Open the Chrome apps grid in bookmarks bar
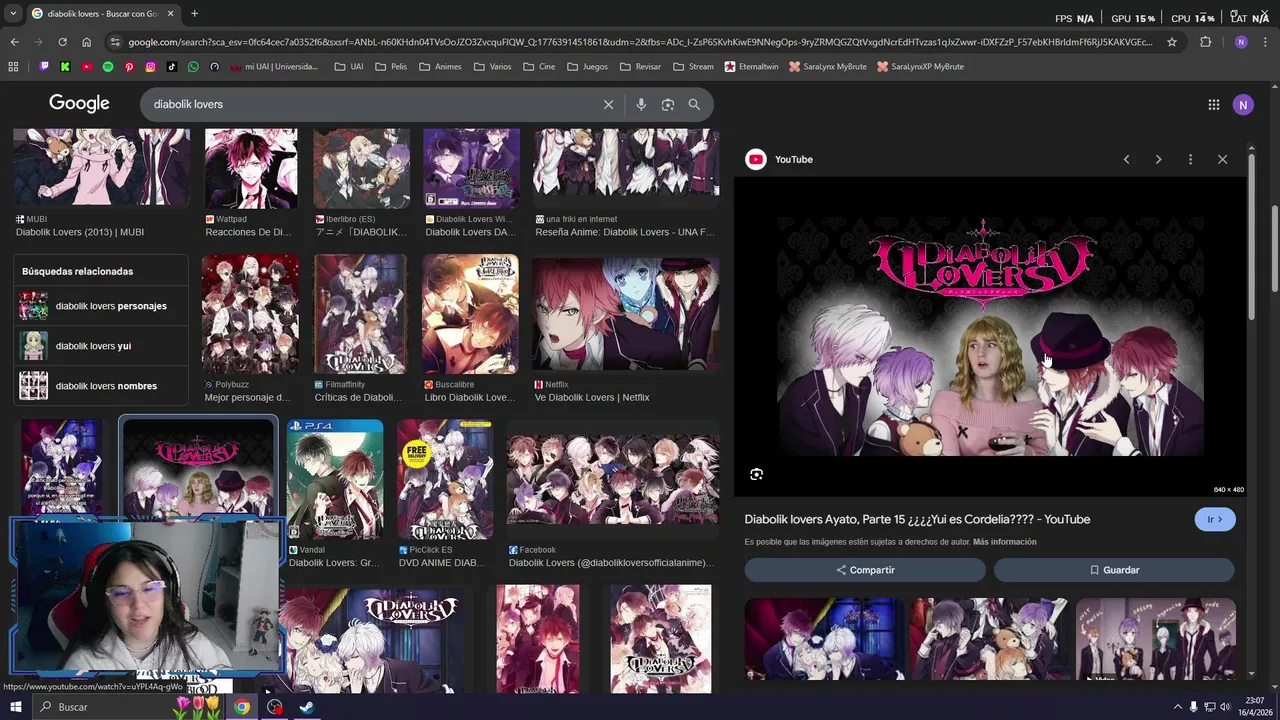This screenshot has width=1280, height=720. pos(13,67)
